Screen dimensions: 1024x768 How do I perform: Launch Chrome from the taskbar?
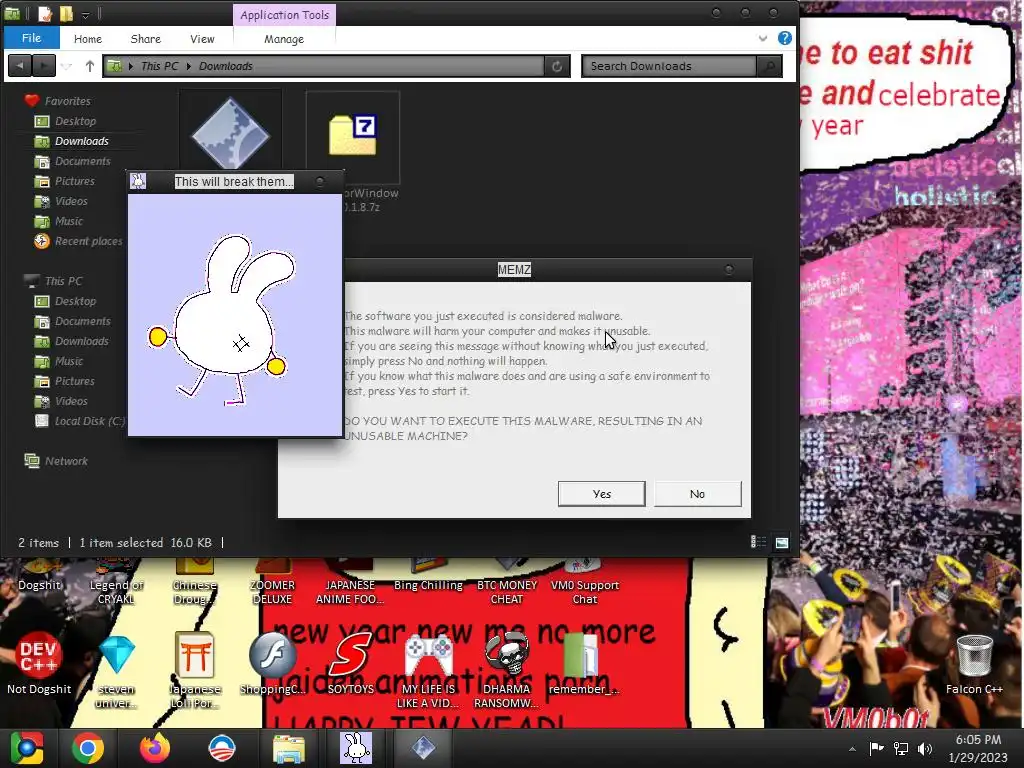pos(88,748)
